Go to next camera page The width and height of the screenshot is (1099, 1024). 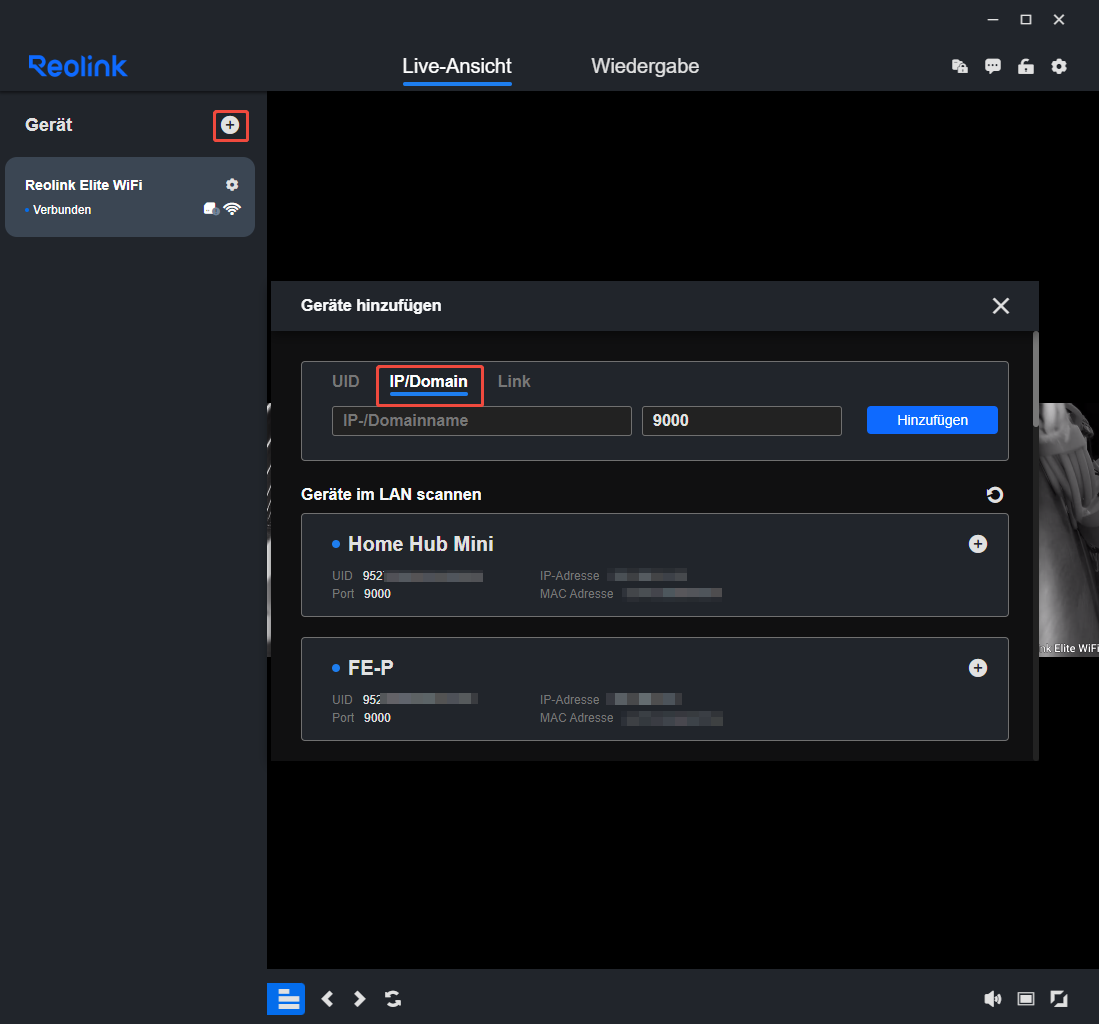[360, 999]
